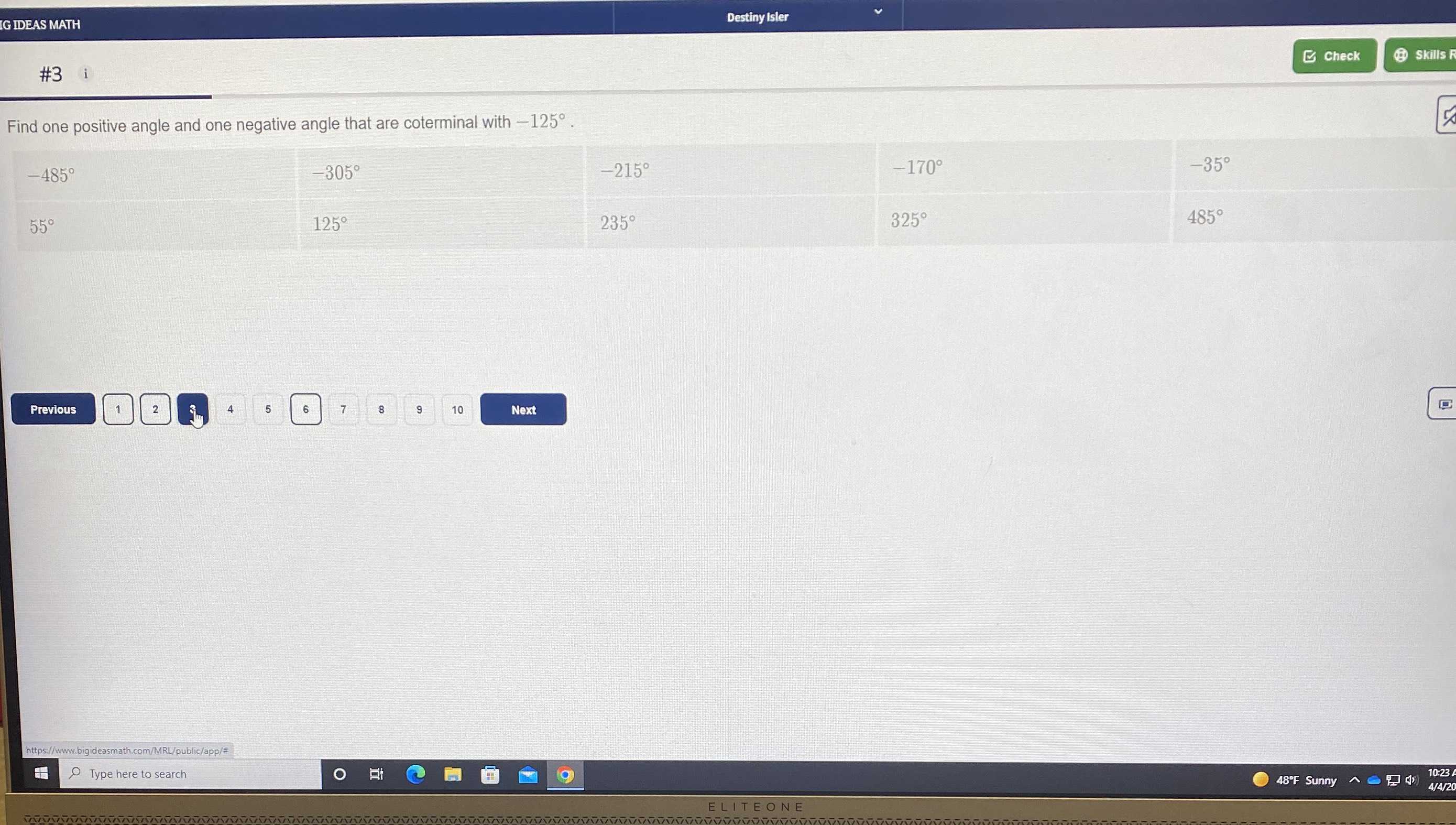Click the Check button to submit

click(1335, 55)
